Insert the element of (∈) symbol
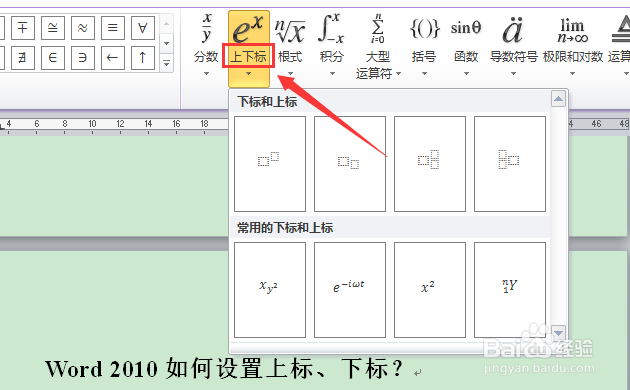 tap(53, 58)
